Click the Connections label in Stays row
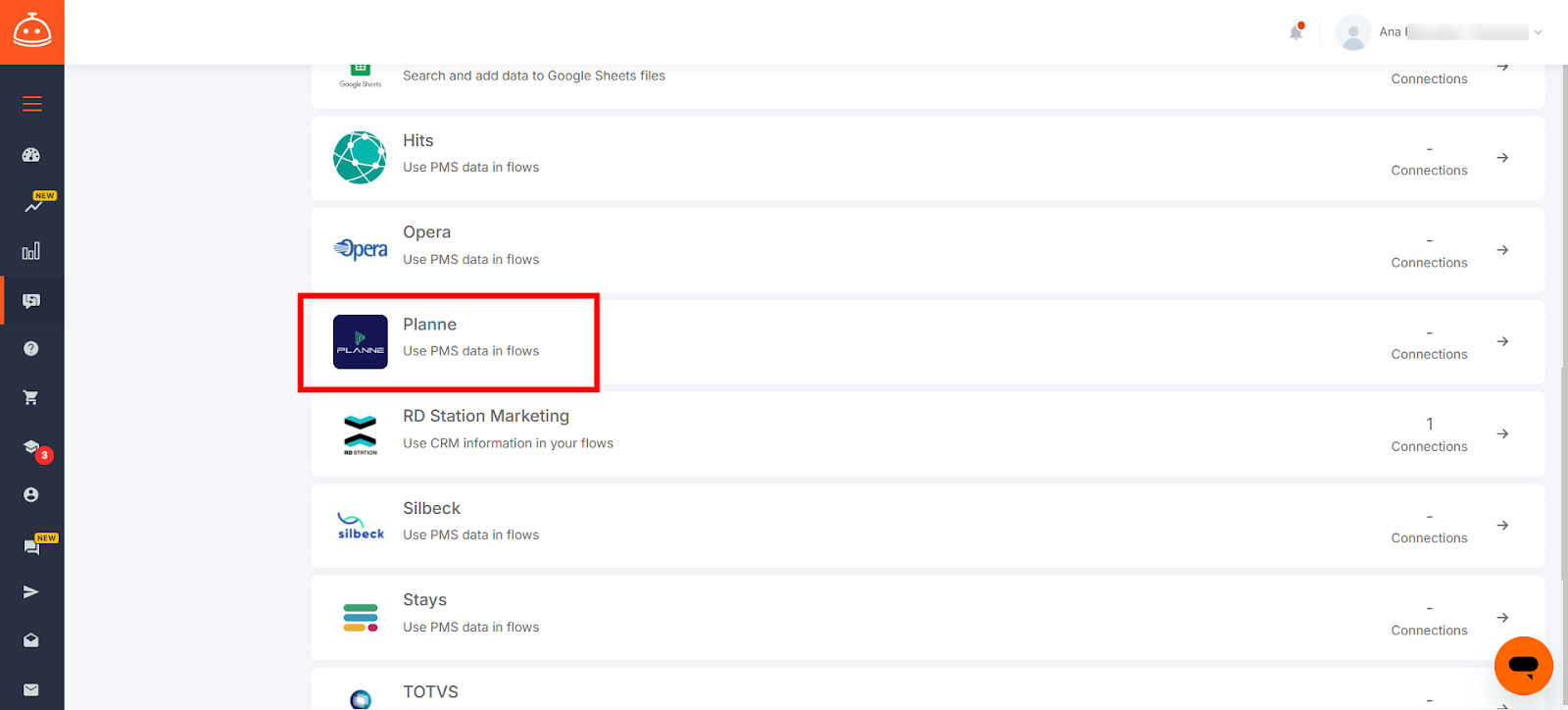Screen dimensions: 1568x710 point(1430,631)
